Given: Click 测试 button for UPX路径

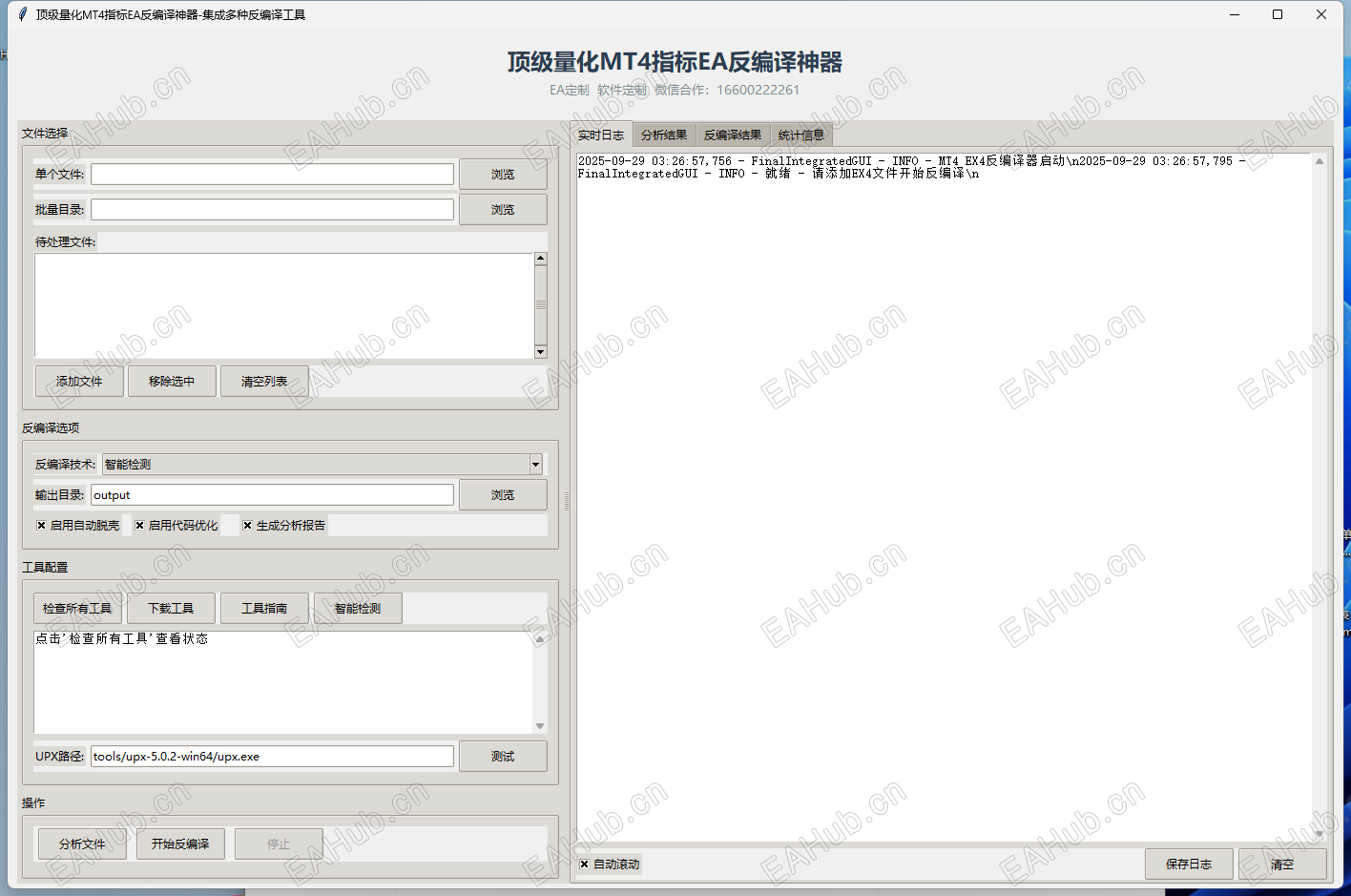Looking at the screenshot, I should [503, 757].
